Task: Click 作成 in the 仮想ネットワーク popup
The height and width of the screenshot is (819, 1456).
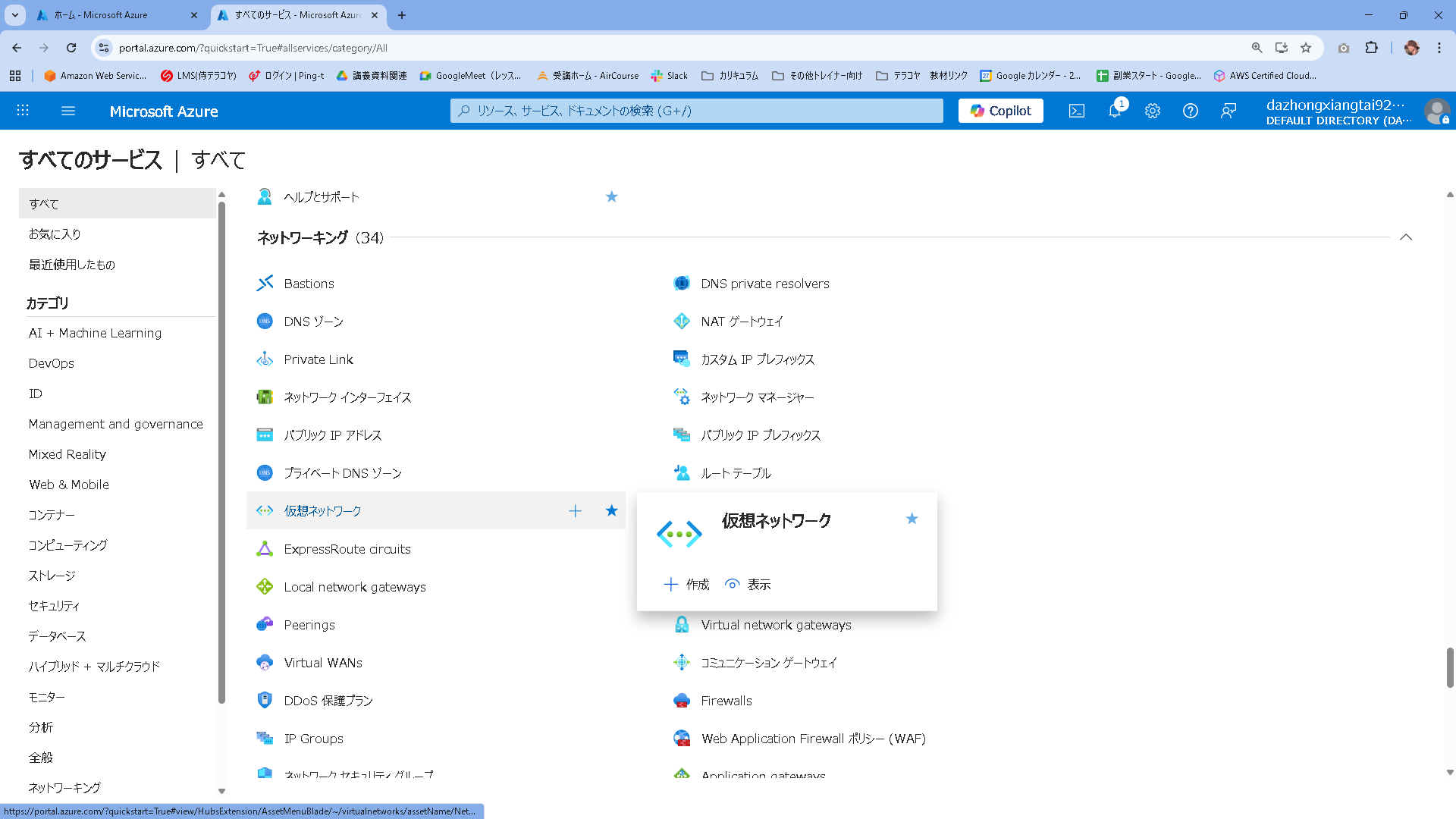Action: 687,585
